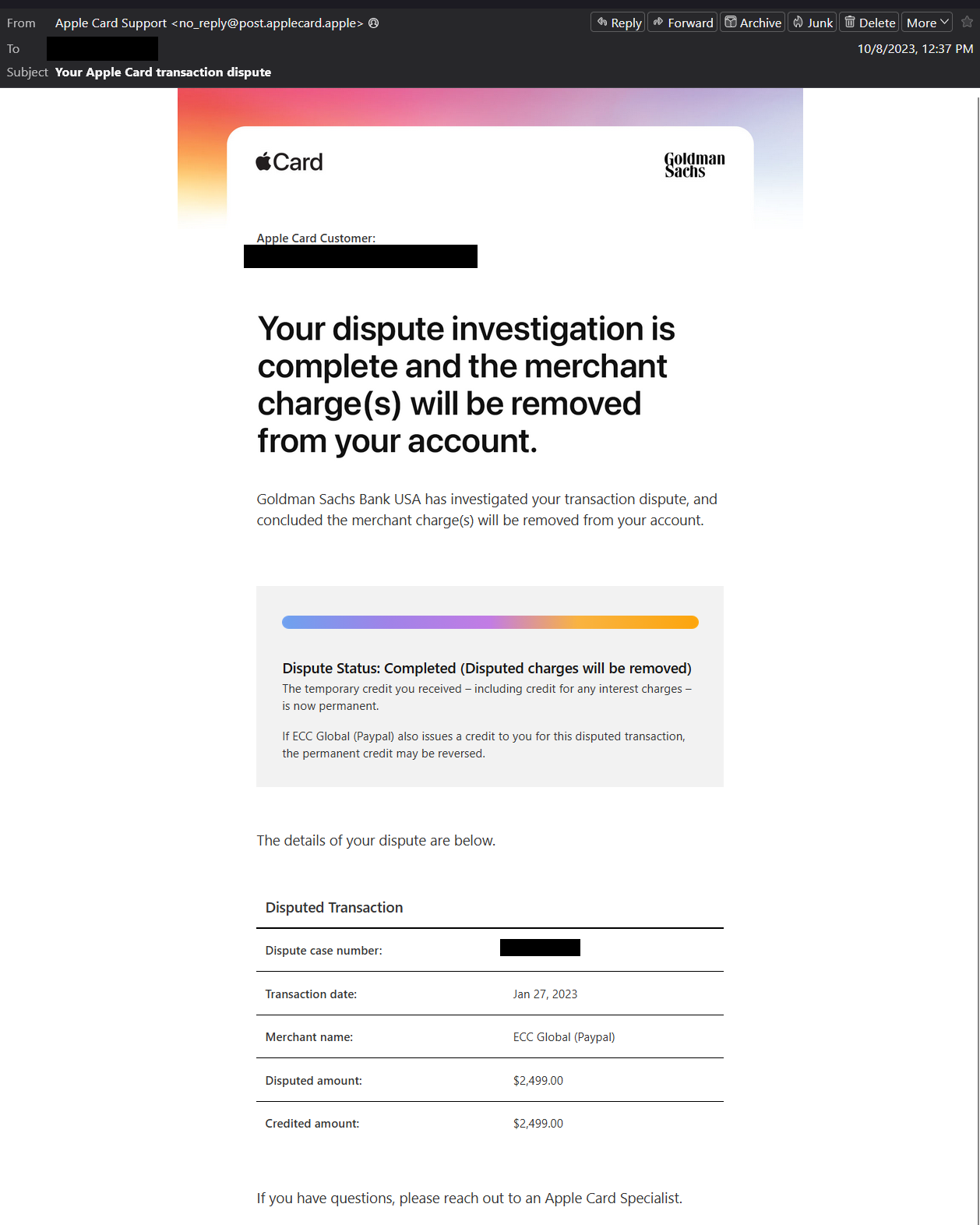Click the arrow icon in Reply button
This screenshot has height=1225, width=980.
(x=601, y=22)
